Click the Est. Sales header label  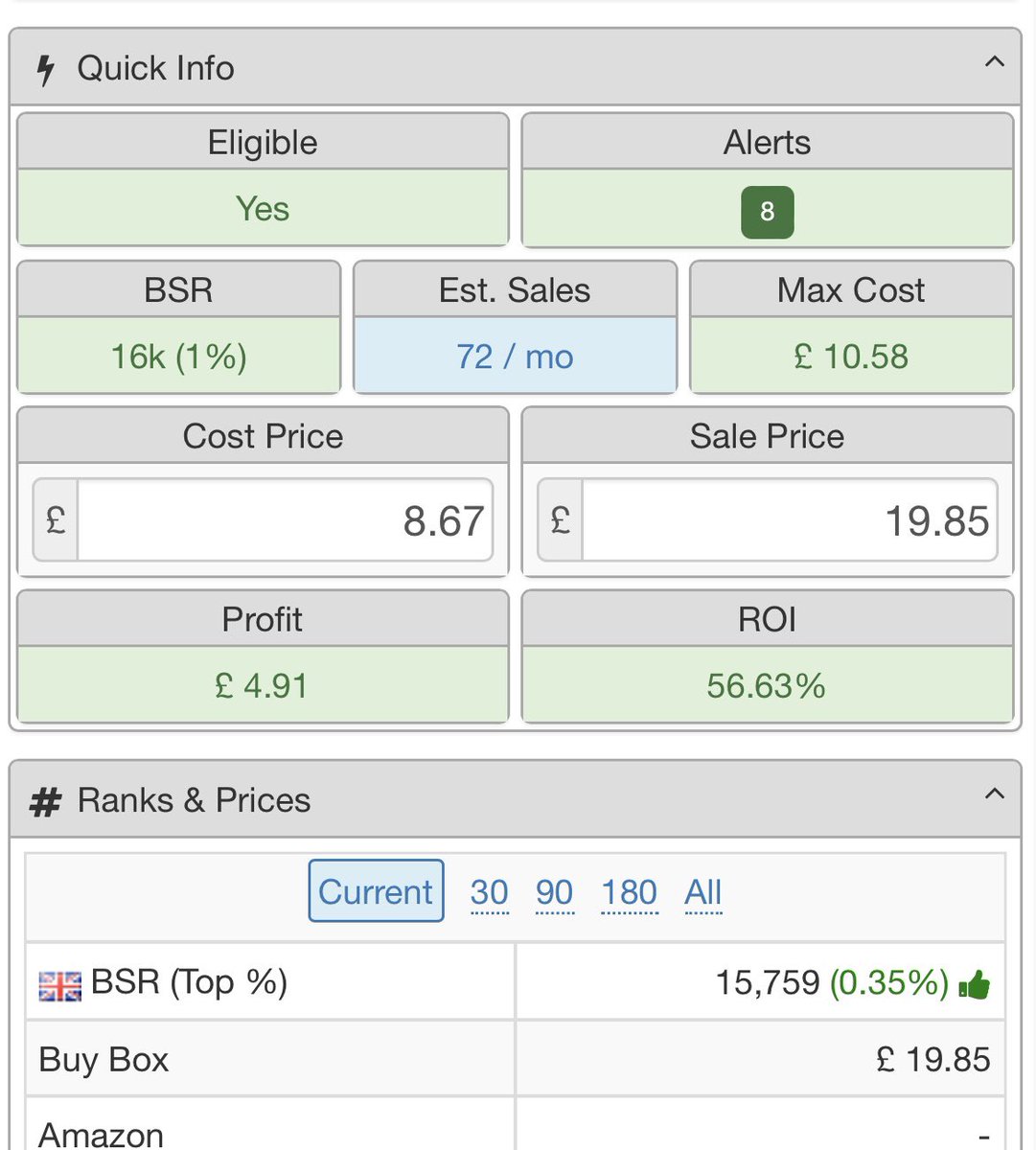click(515, 289)
